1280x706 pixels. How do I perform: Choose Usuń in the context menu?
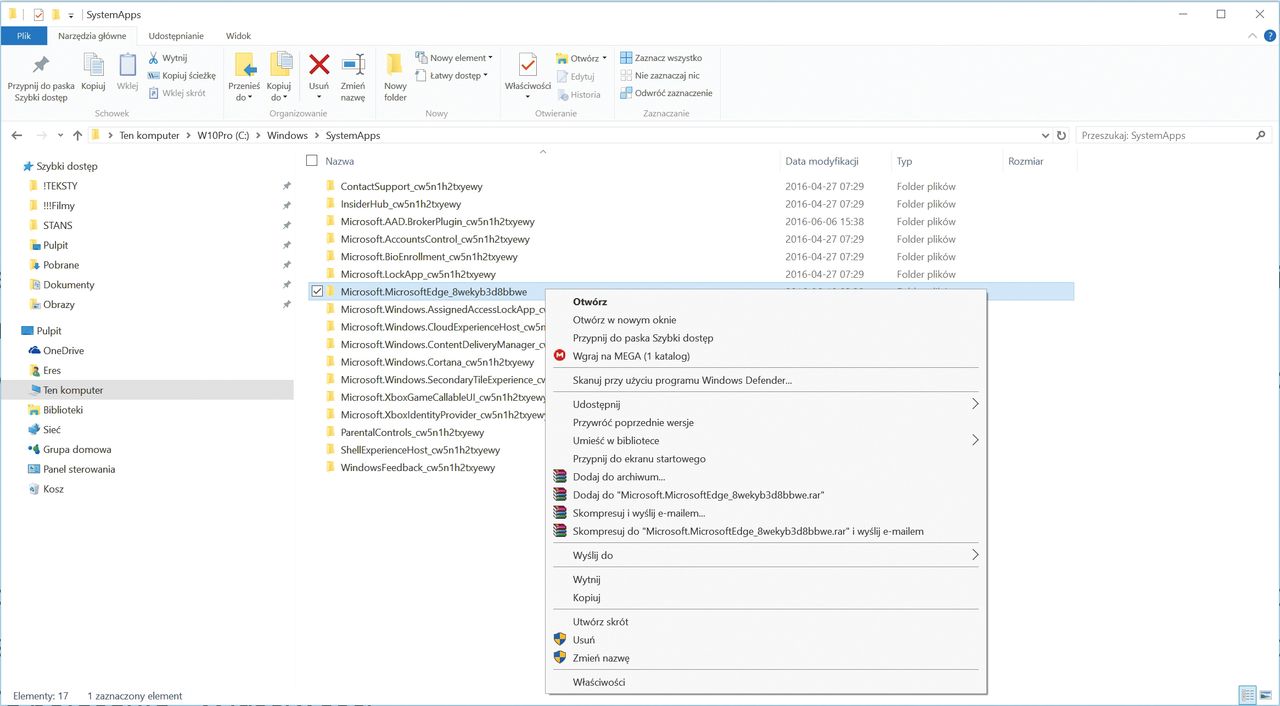pos(584,640)
